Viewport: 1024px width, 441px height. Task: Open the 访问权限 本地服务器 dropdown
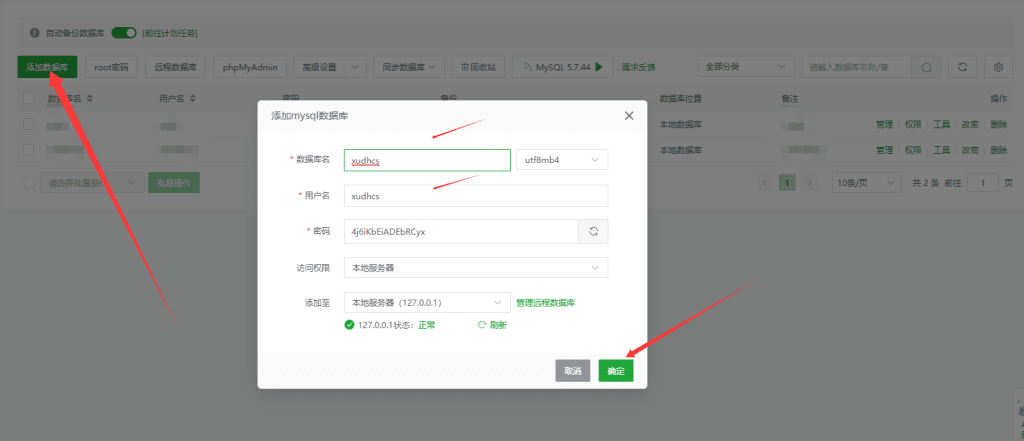(475, 268)
